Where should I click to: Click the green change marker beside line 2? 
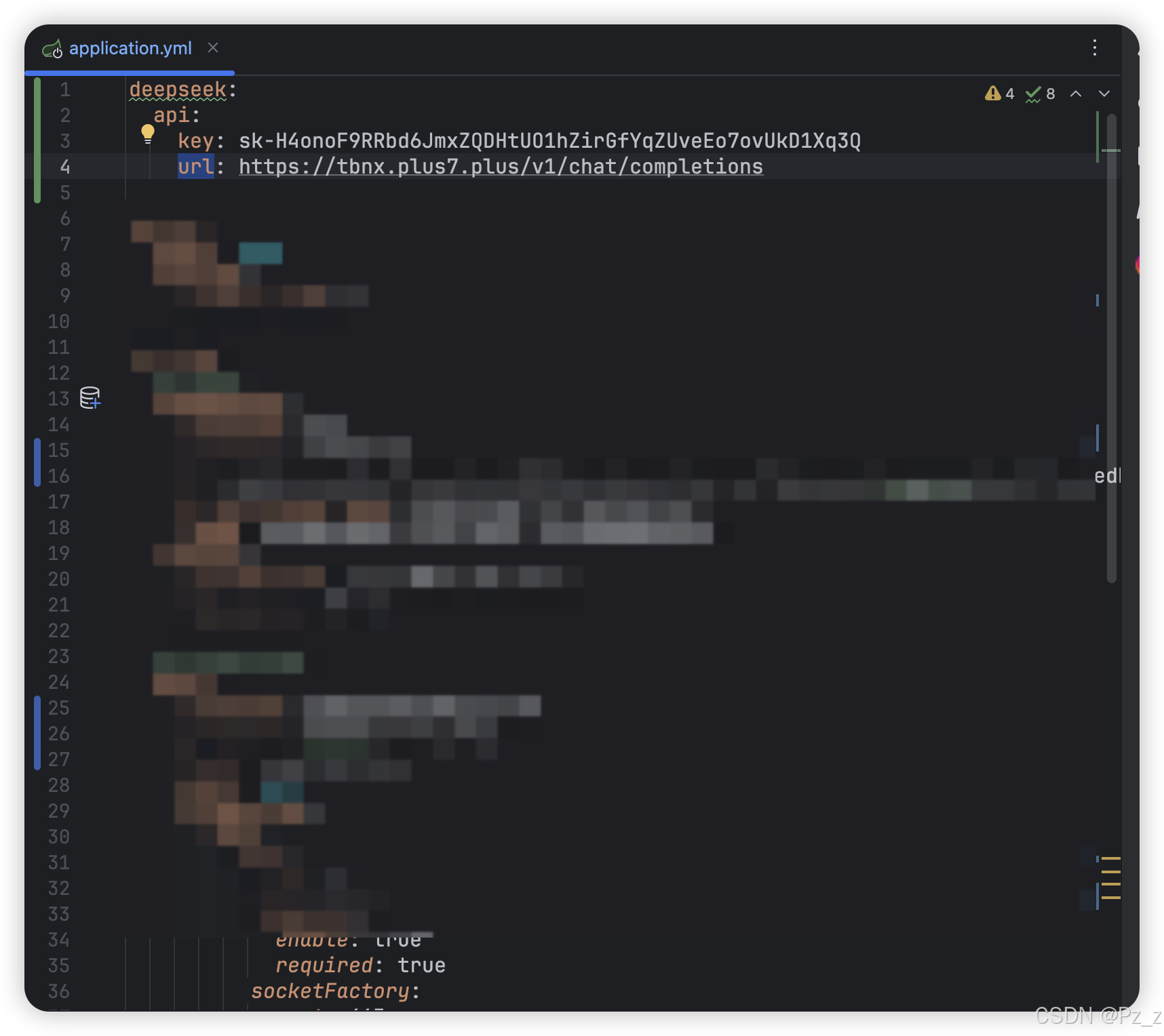(x=37, y=115)
